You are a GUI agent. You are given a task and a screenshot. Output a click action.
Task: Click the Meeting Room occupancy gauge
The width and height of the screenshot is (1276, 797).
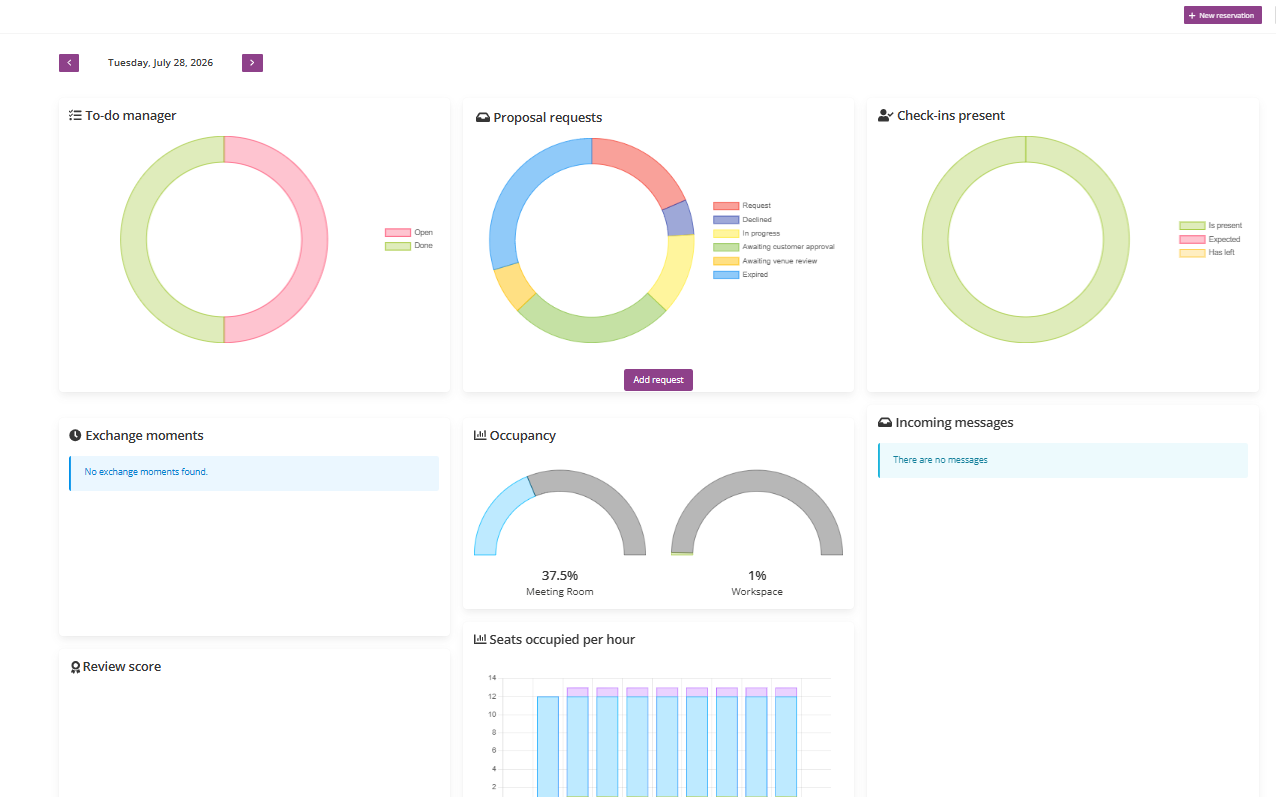click(x=560, y=512)
